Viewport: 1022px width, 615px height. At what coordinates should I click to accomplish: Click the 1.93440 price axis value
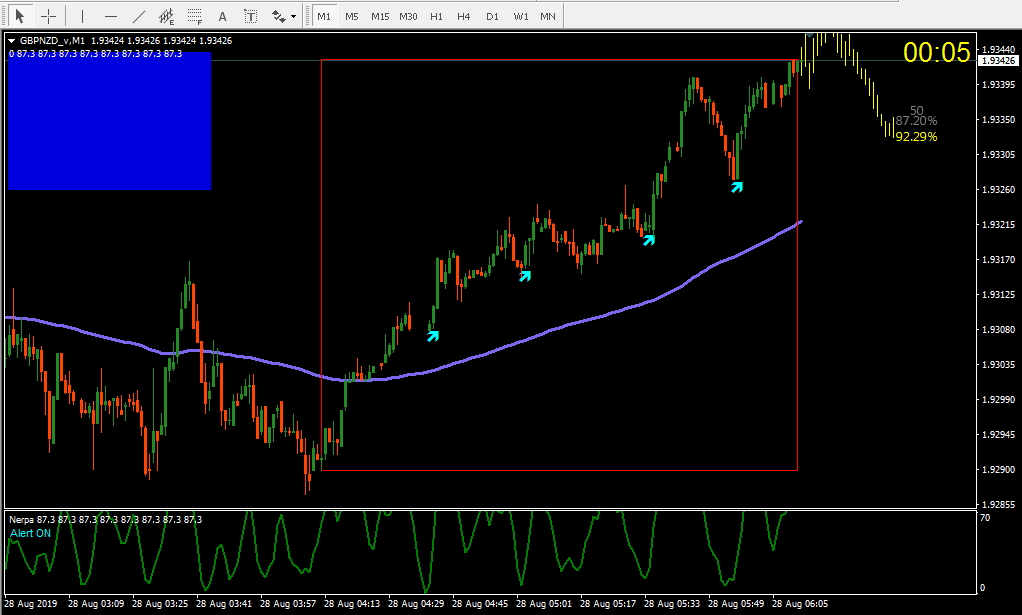coord(999,49)
